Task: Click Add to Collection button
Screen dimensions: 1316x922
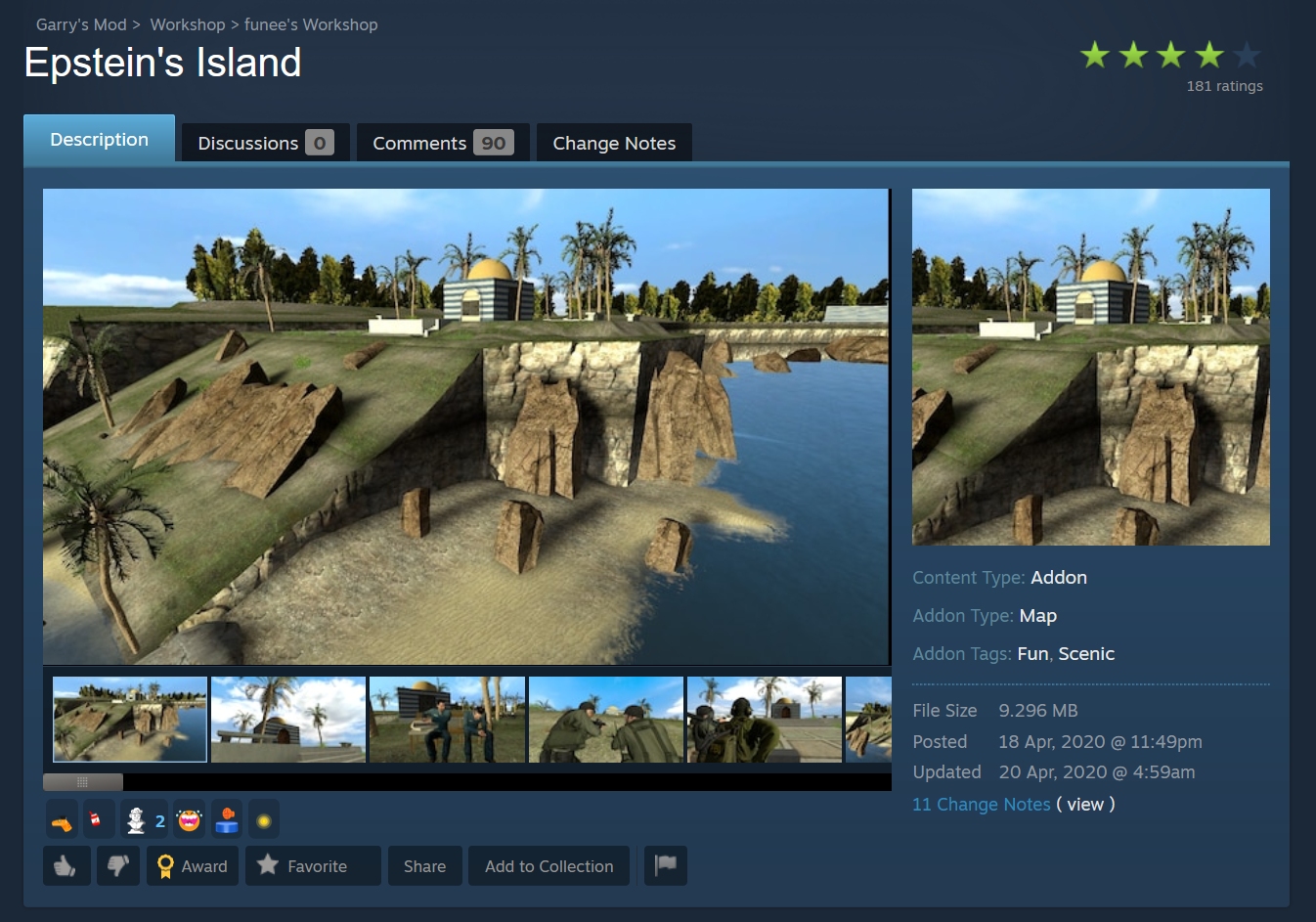Action: tap(548, 866)
